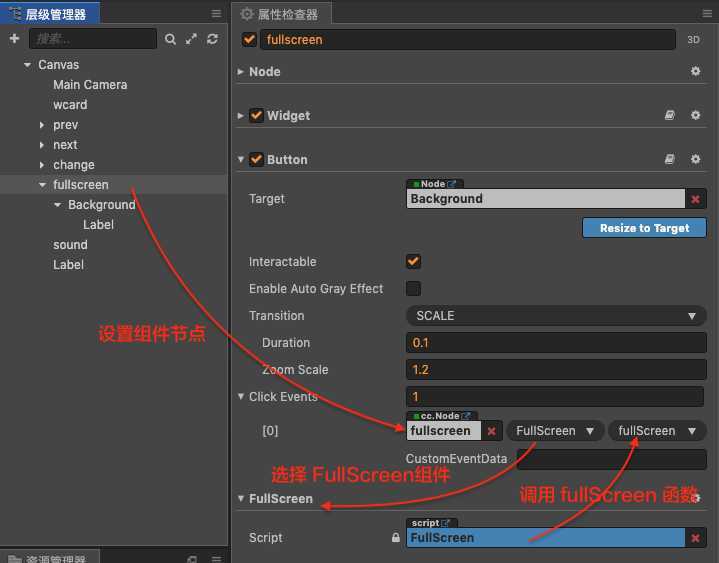Select the Background node in hierarchy
Viewport: 719px width, 563px height.
click(x=102, y=204)
